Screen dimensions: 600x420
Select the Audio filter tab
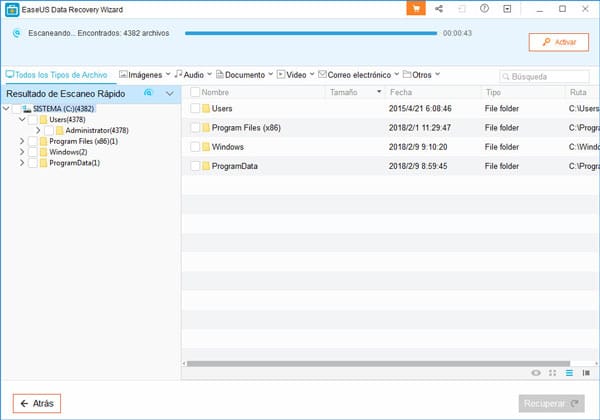[189, 75]
